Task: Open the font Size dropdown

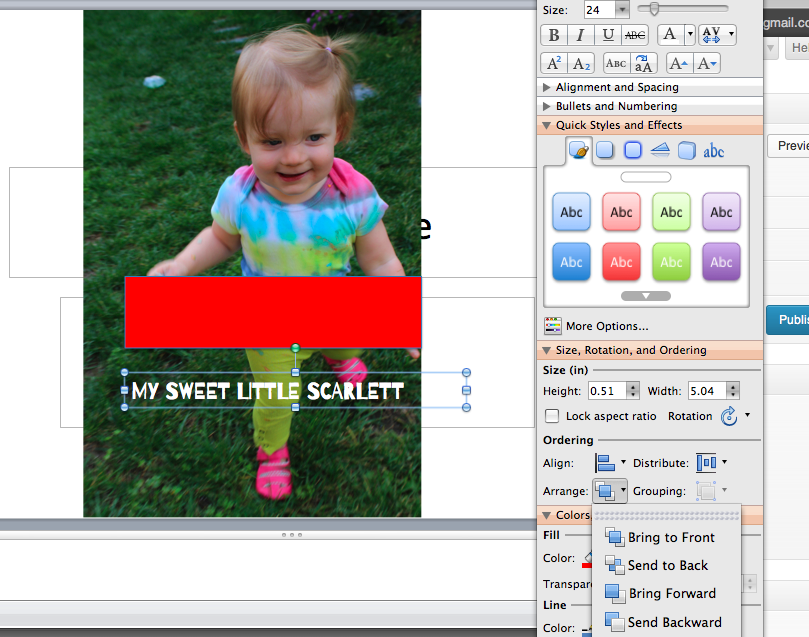Action: click(622, 9)
